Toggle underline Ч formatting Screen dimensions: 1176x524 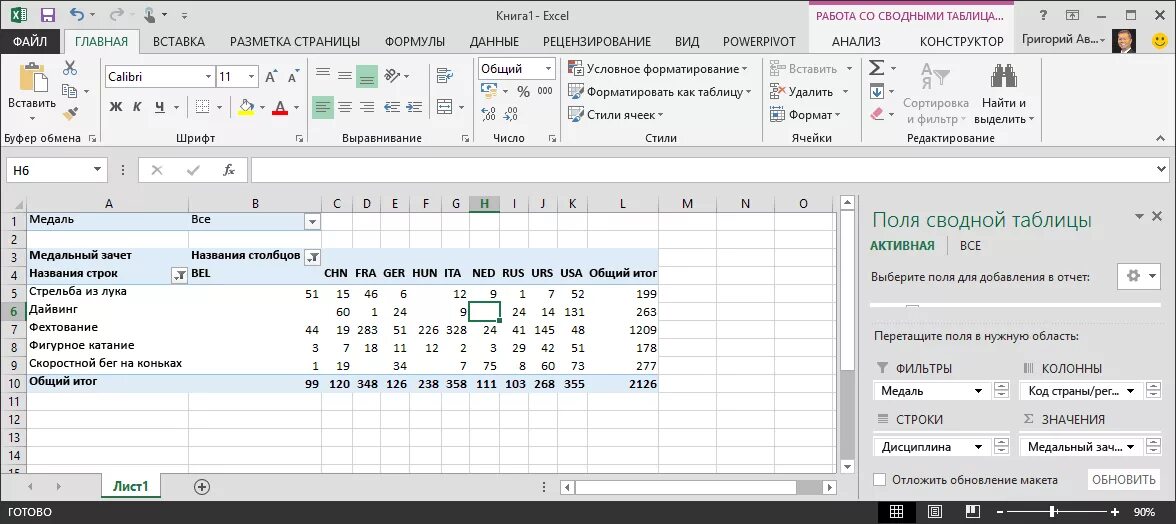click(159, 107)
